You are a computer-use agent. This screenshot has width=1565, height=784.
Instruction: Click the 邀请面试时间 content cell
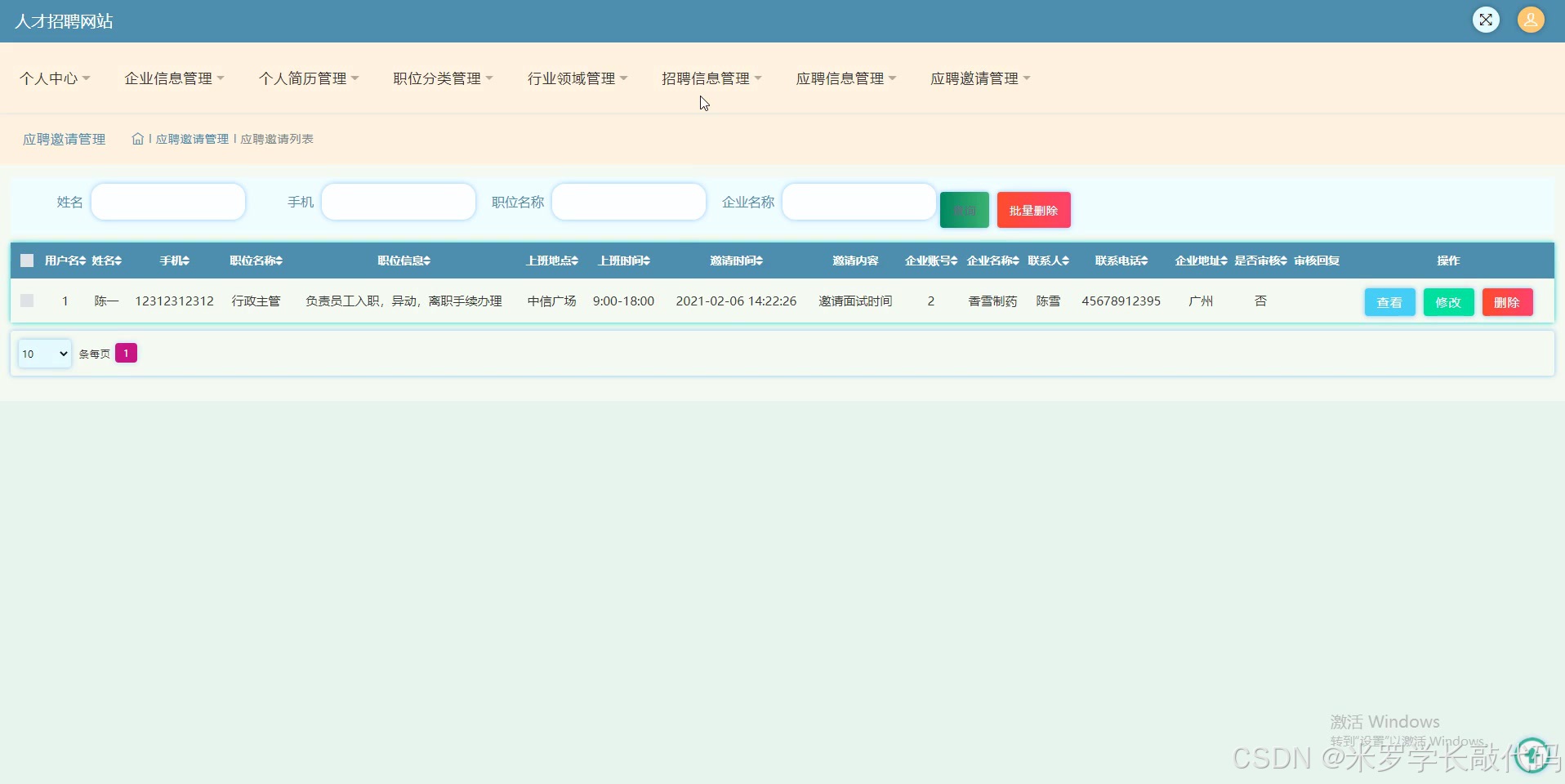point(855,301)
